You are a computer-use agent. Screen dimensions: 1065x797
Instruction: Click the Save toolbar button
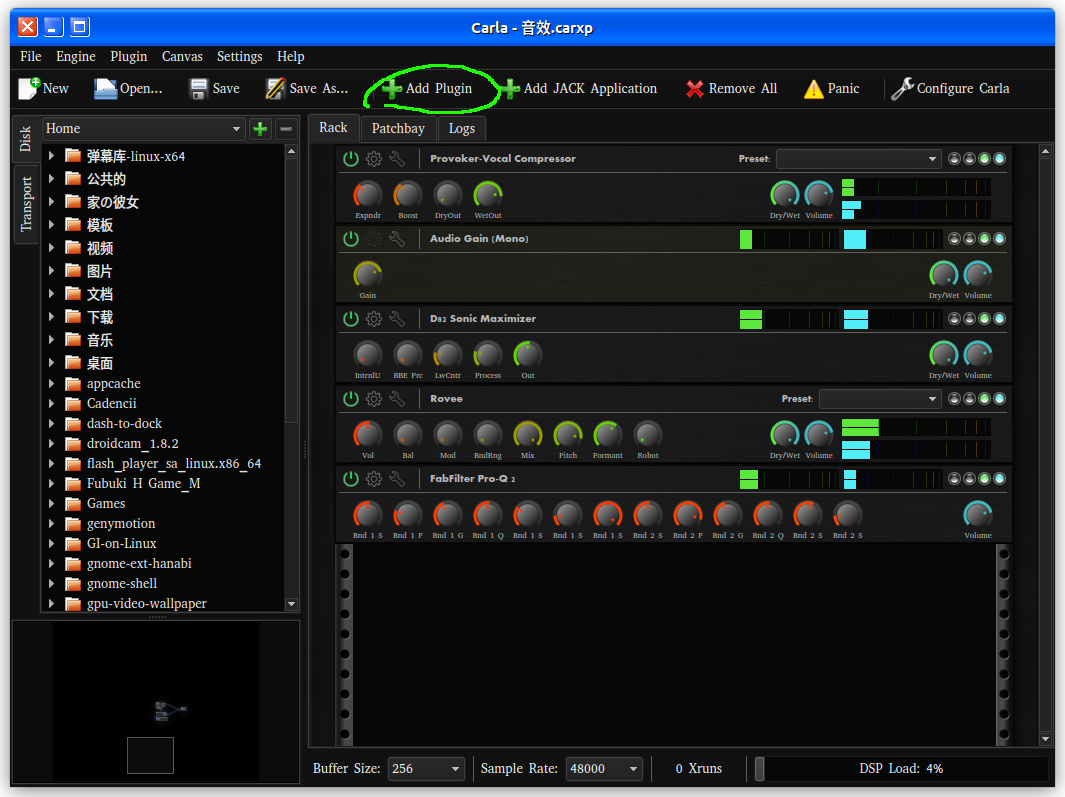pos(215,88)
